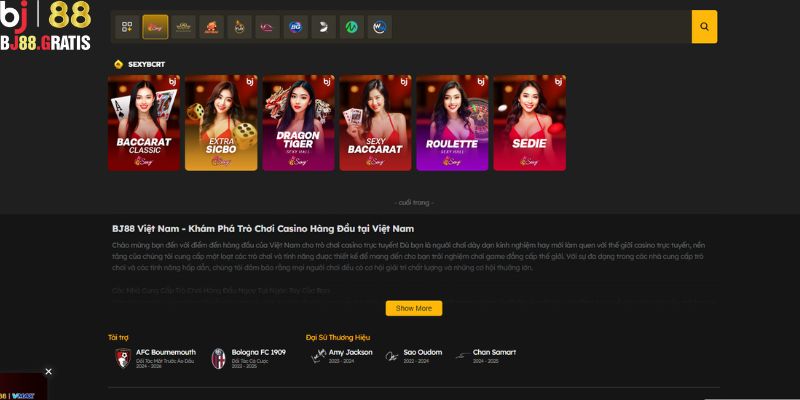Click the 'Sao Oudom' ambassador name
Viewport: 800px width, 400px height.
pos(422,352)
